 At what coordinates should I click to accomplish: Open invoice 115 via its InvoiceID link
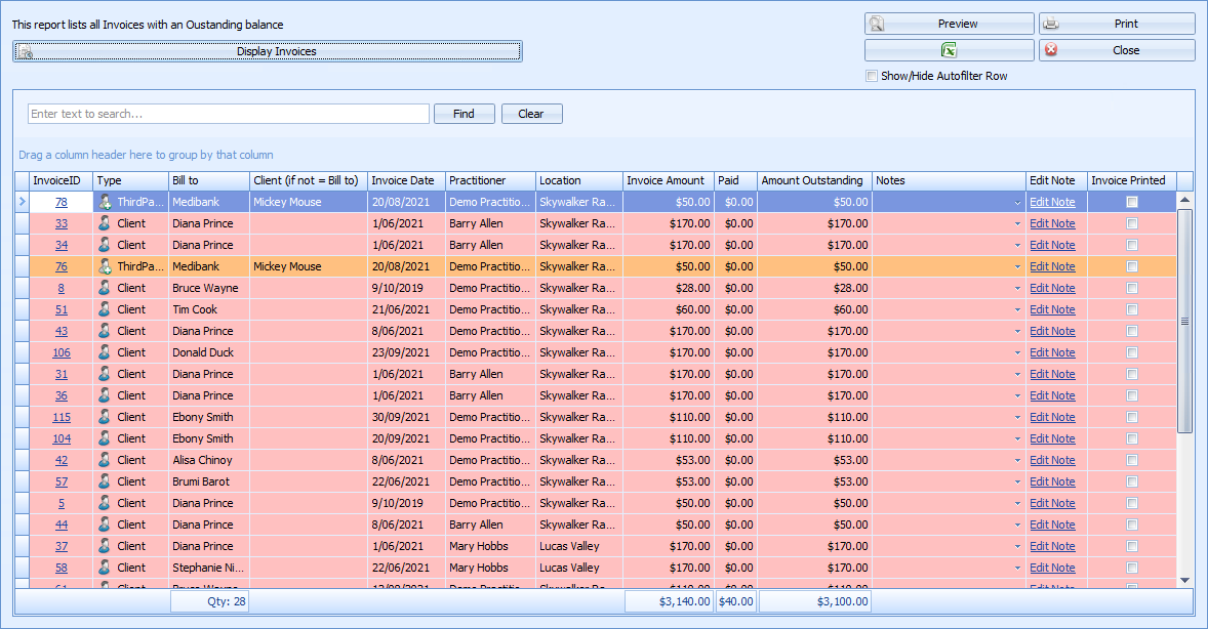coord(61,417)
